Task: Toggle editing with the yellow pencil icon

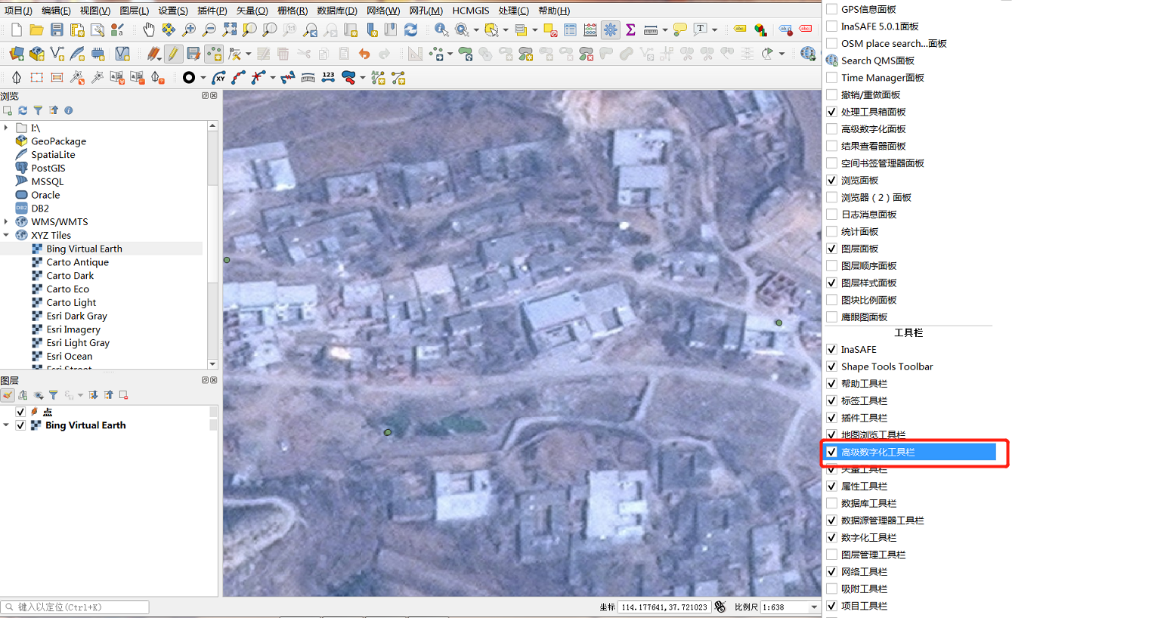Action: pyautogui.click(x=173, y=53)
